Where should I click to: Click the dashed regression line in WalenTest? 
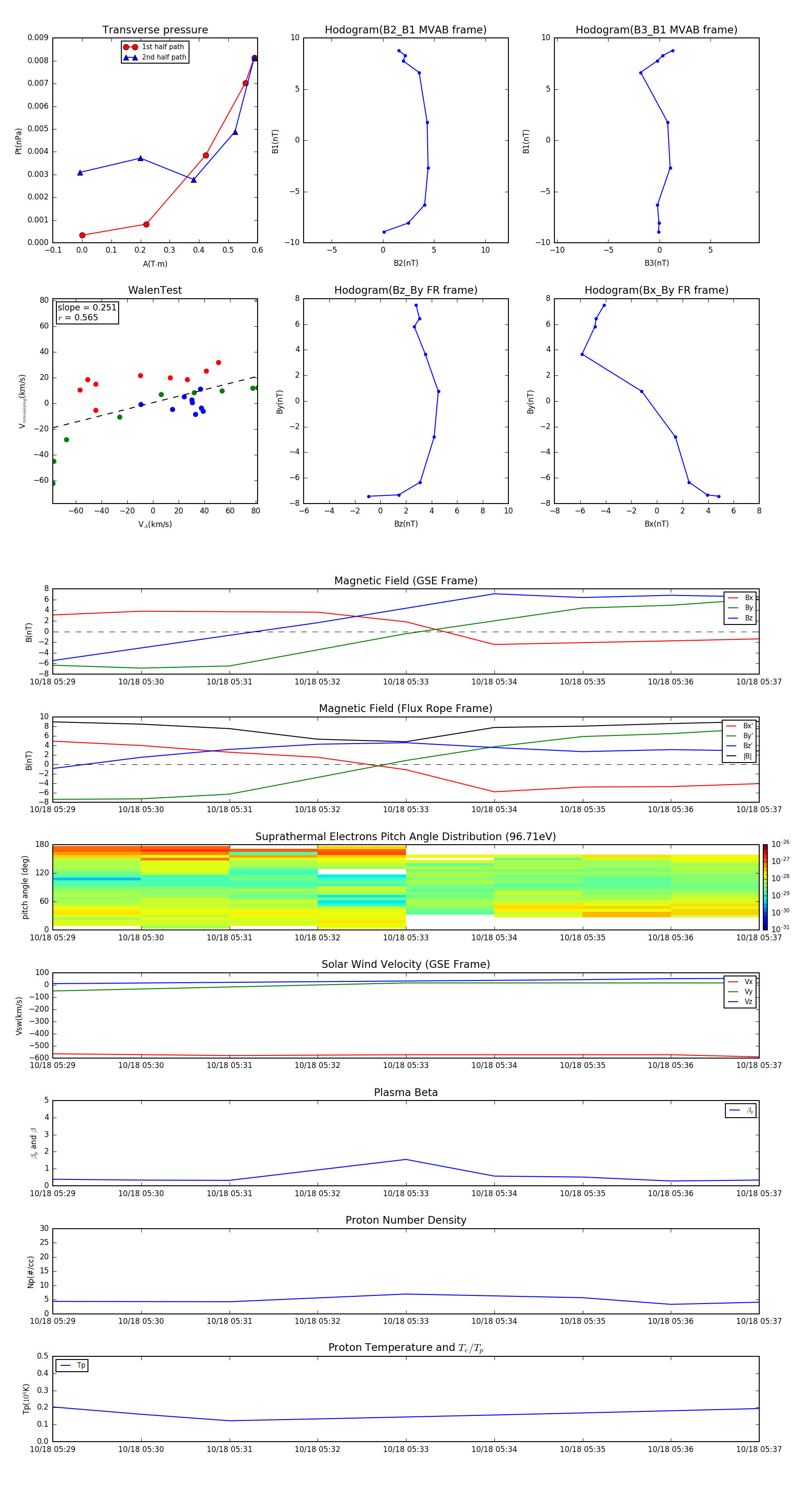154,402
